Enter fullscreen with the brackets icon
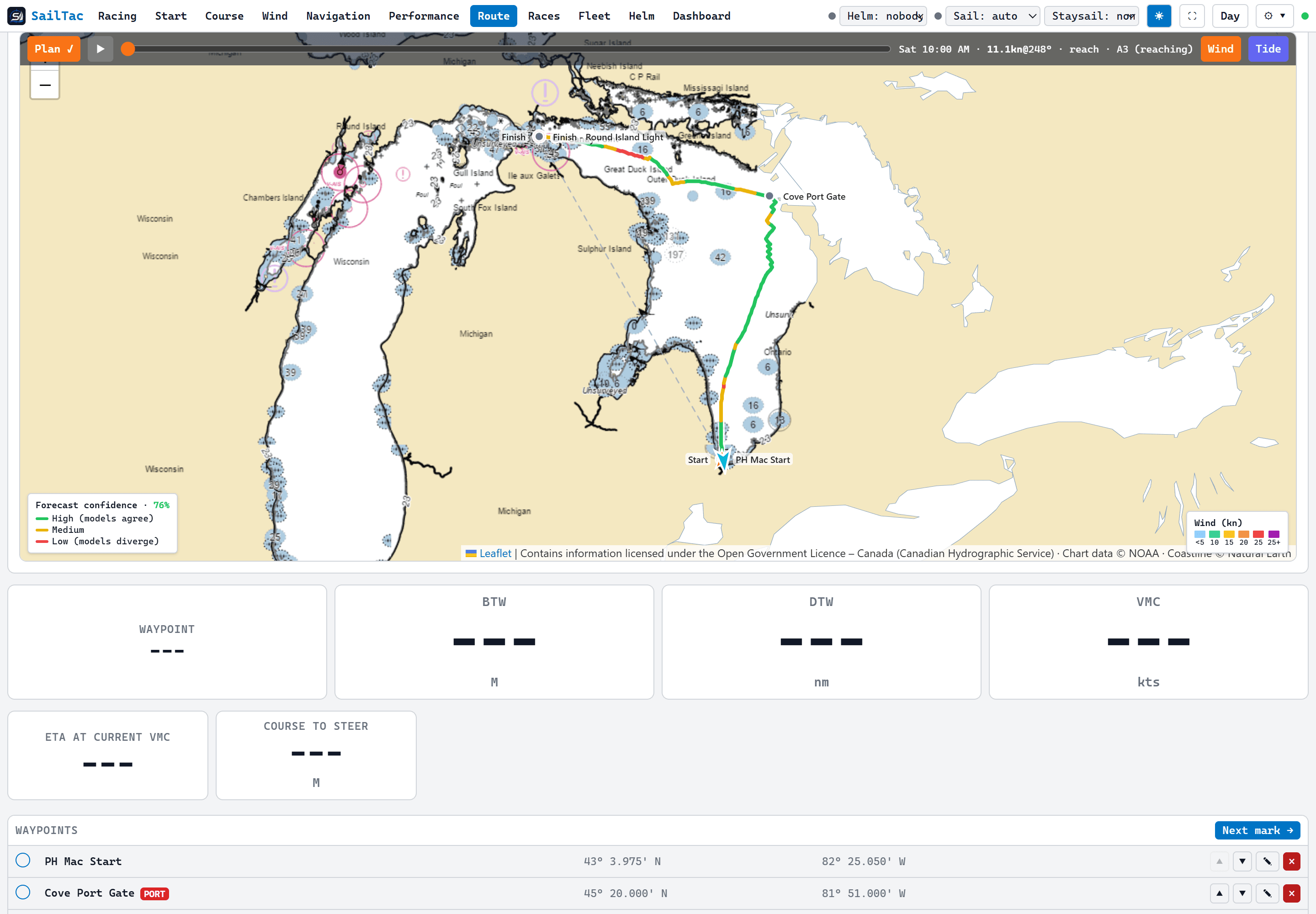This screenshot has height=914, width=1316. tap(1192, 16)
